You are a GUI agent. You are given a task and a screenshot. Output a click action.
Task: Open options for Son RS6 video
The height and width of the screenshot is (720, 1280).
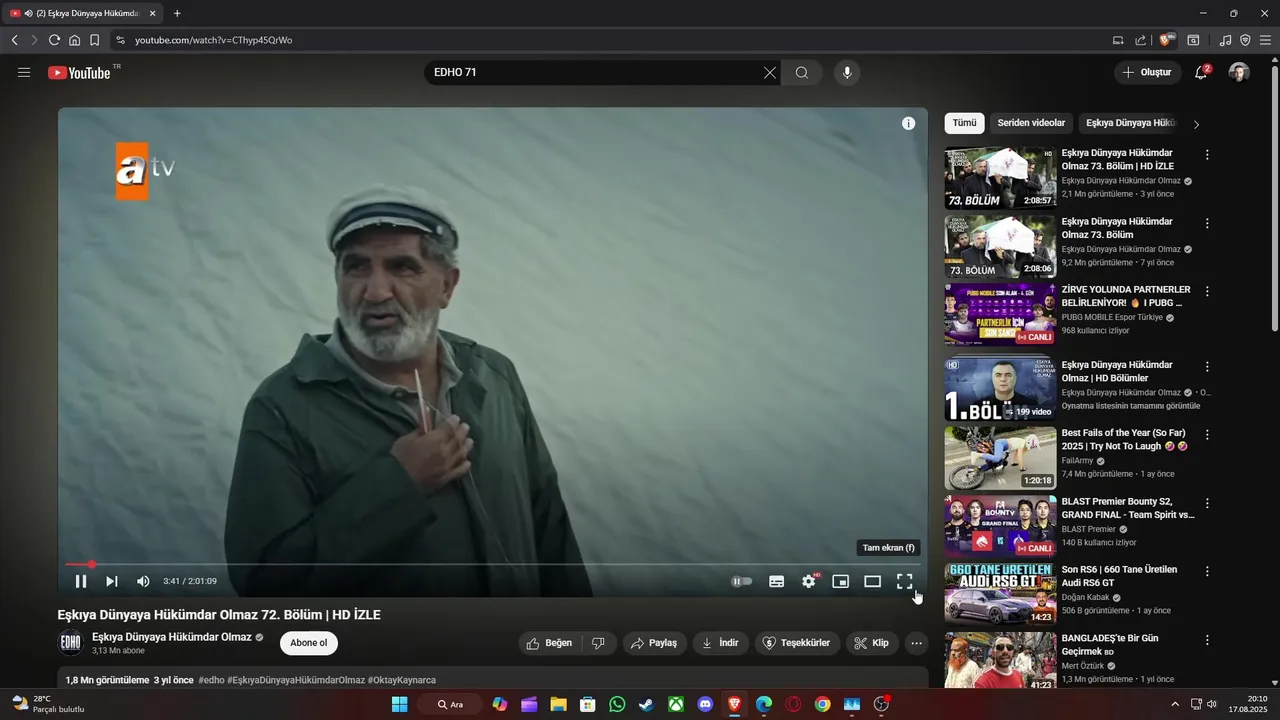pyautogui.click(x=1207, y=571)
